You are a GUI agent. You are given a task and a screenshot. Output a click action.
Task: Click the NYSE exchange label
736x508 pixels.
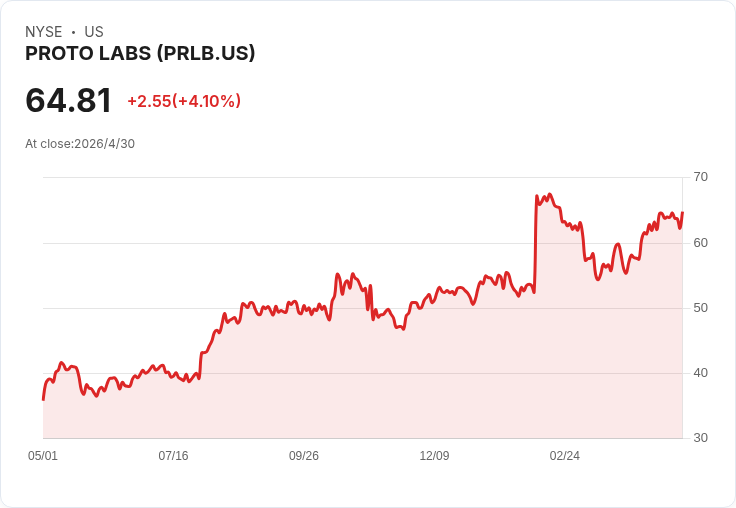click(x=44, y=31)
